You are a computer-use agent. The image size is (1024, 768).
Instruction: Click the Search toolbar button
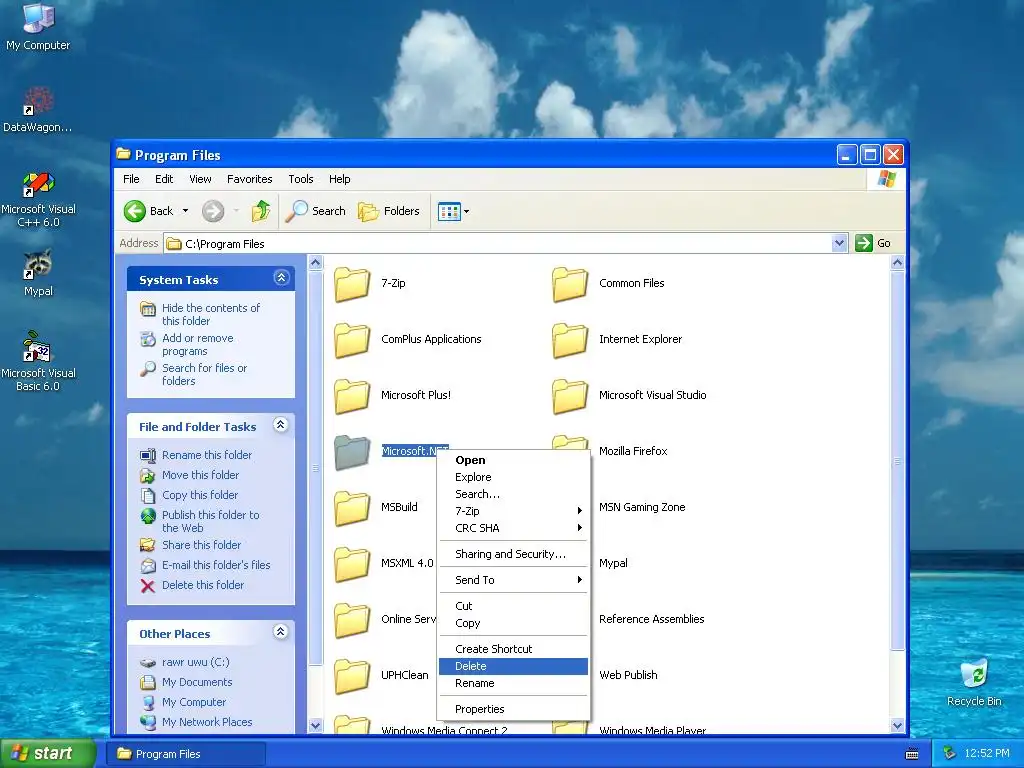(316, 211)
